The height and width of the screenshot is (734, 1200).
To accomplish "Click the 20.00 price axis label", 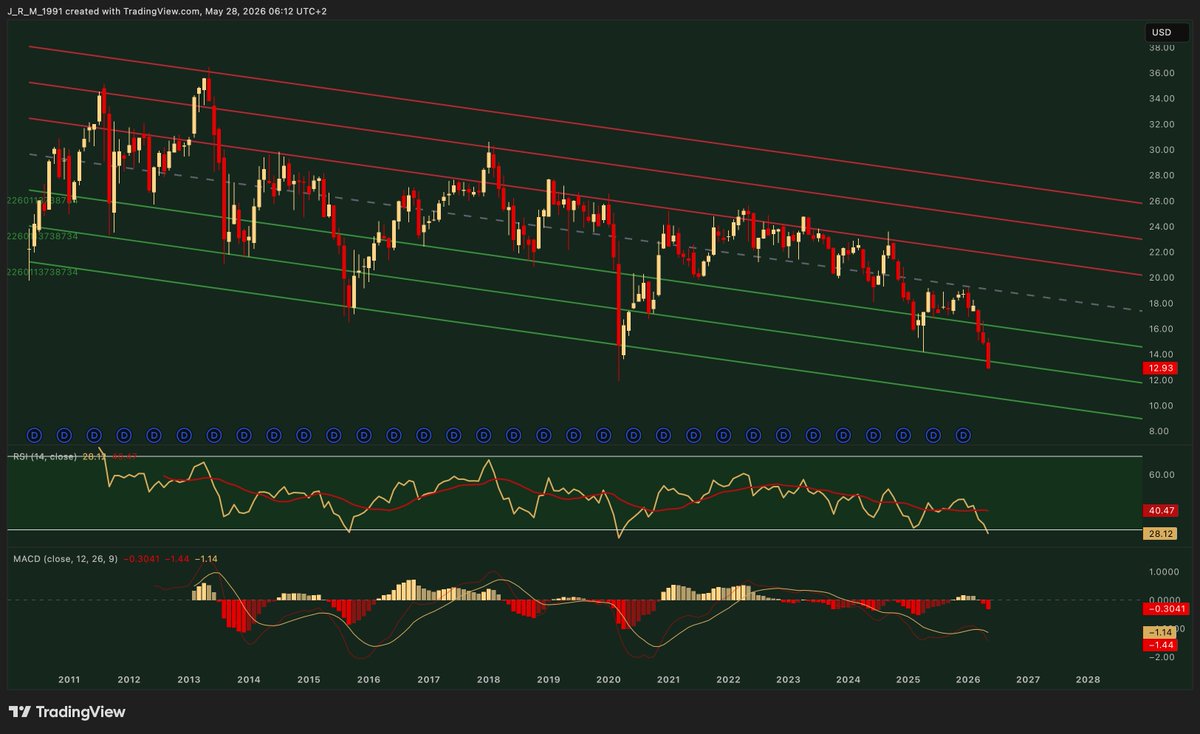I will (x=1161, y=277).
